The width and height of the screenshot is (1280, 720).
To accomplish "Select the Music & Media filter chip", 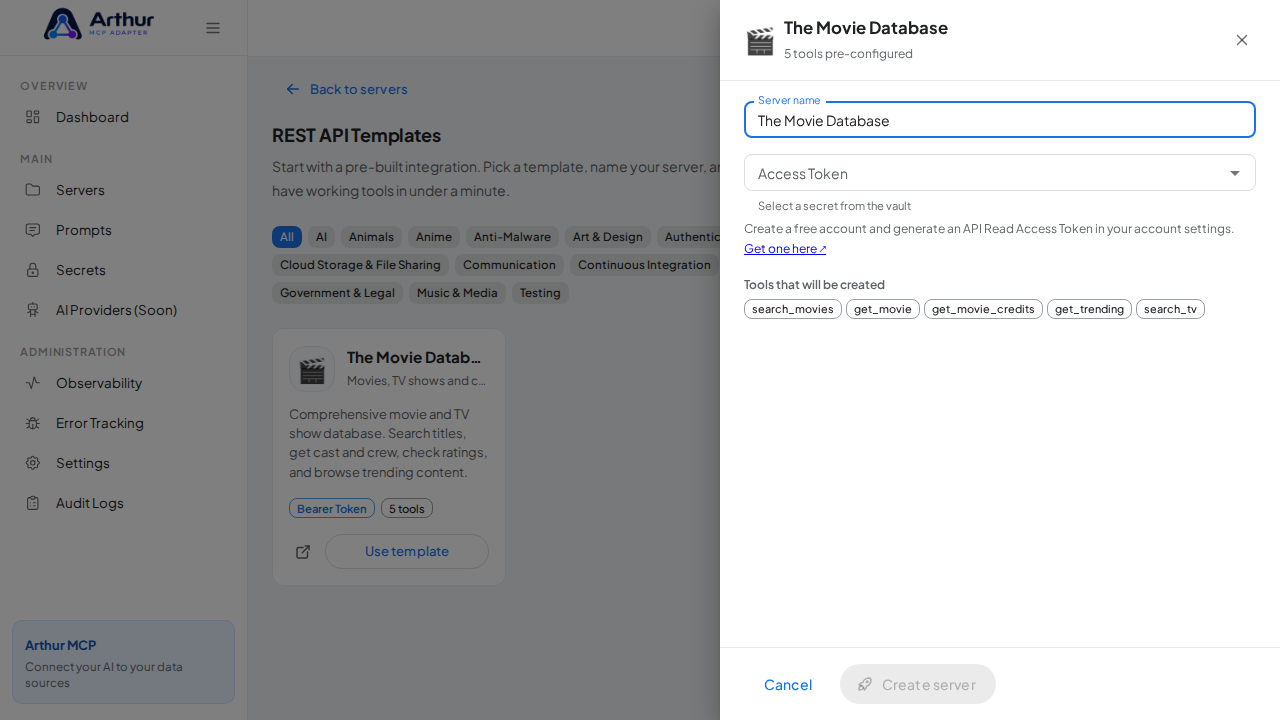I will tap(457, 293).
